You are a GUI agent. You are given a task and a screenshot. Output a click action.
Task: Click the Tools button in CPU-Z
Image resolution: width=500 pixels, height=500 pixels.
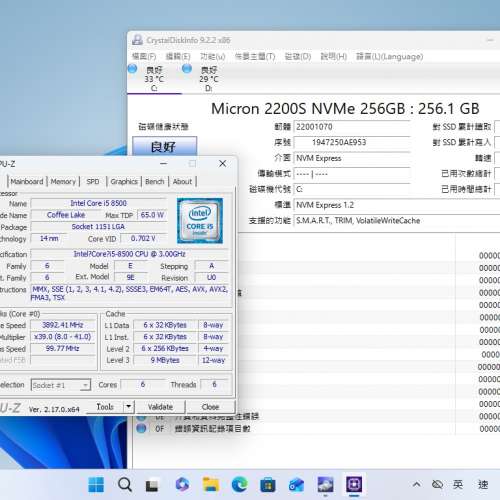click(x=105, y=407)
